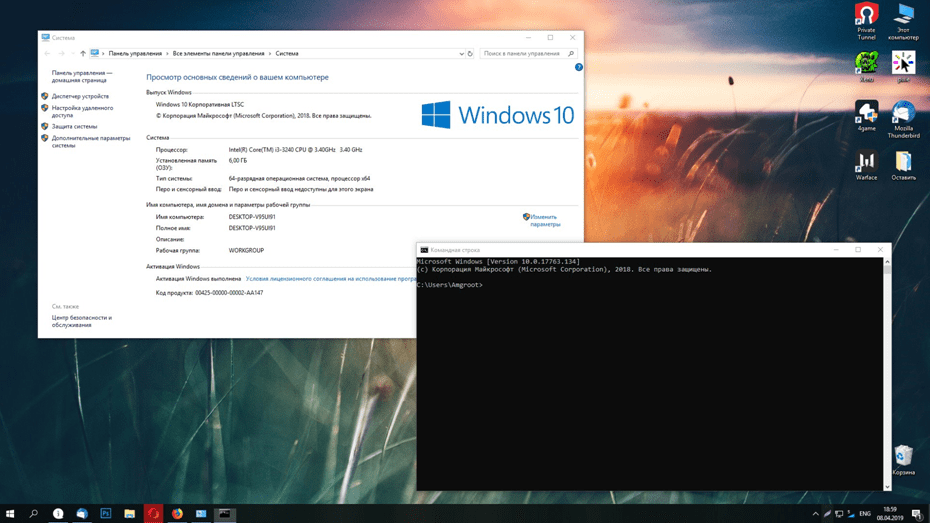Click the Control Panel search field
930x523 pixels.
522,54
